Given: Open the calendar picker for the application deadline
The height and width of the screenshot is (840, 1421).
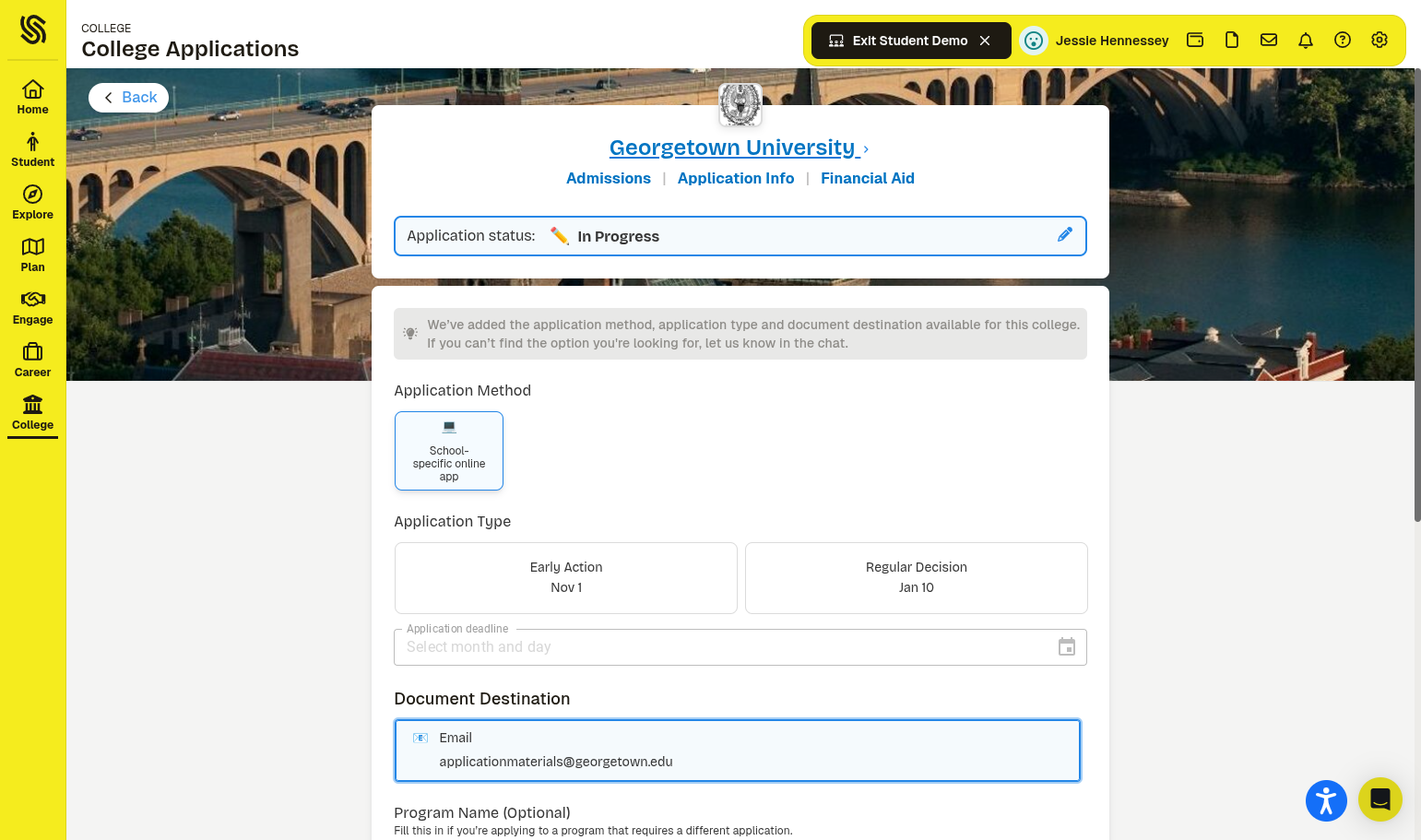Looking at the screenshot, I should point(1067,647).
